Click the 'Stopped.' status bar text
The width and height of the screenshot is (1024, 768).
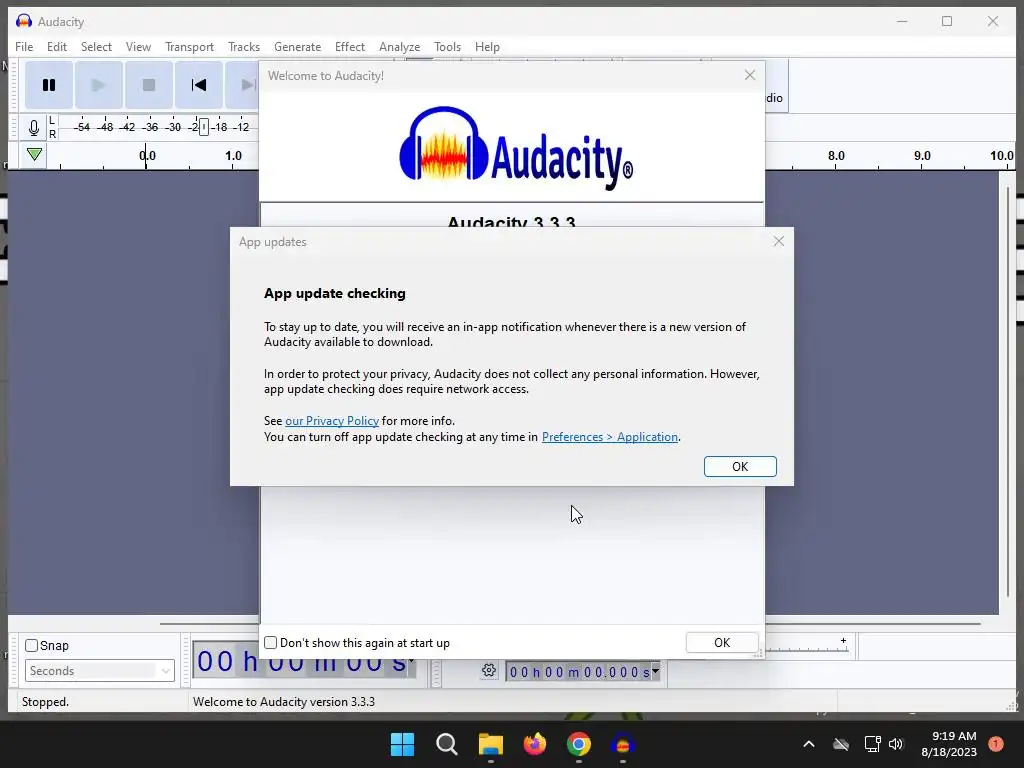[46, 702]
